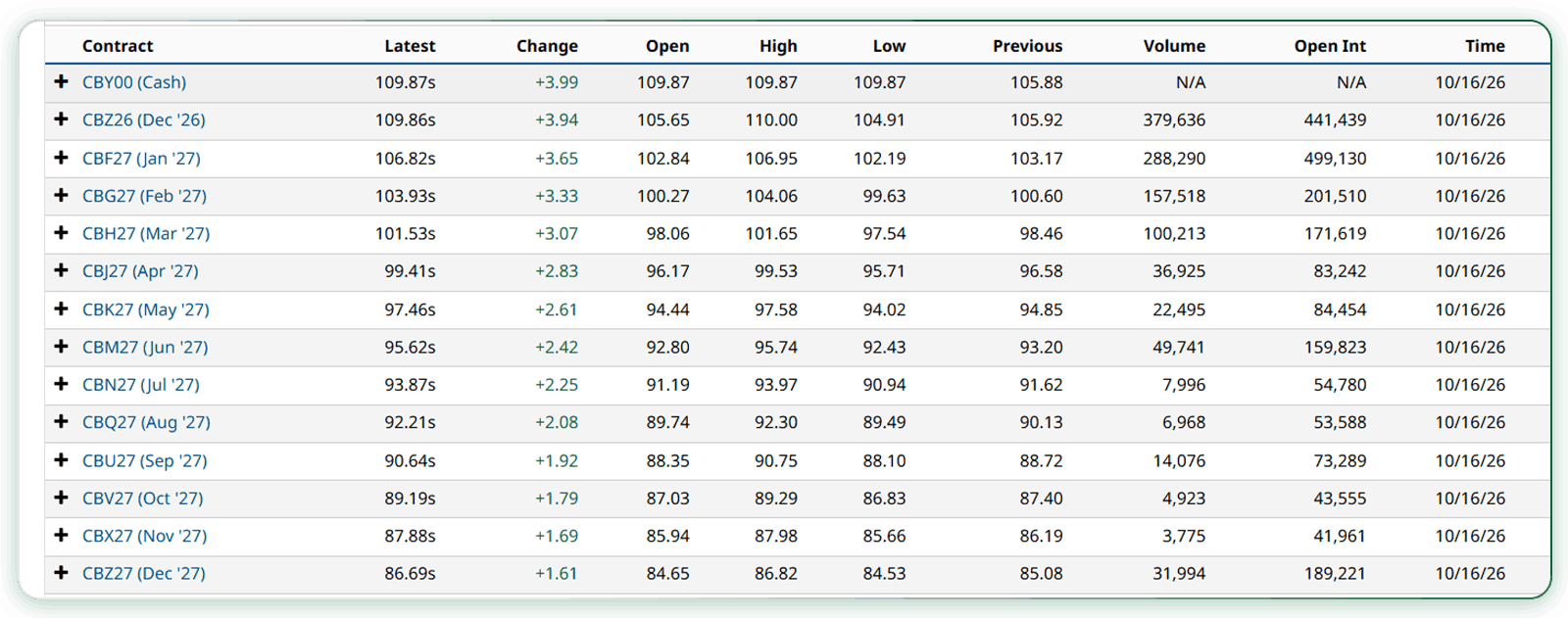1568x618 pixels.
Task: Expand the CBU27 (Sep '27) row
Action: (61, 460)
